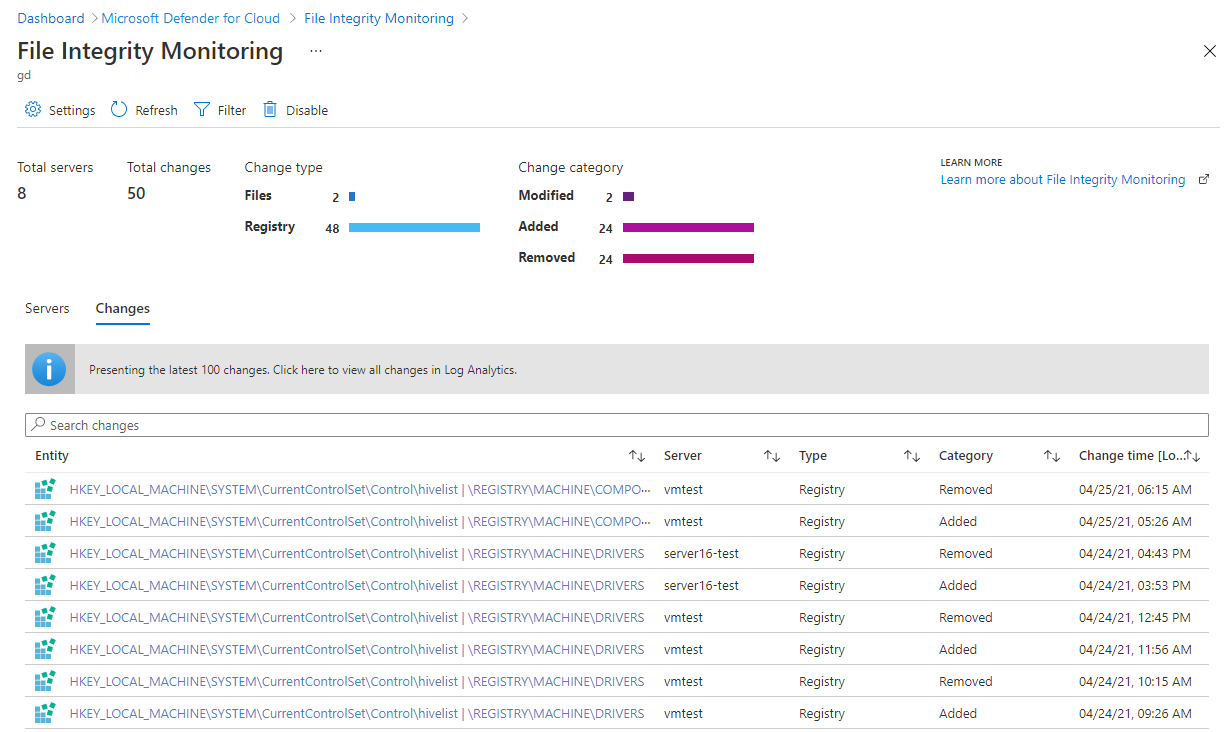Click the blue information icon in banner
The height and width of the screenshot is (732, 1226).
click(x=49, y=369)
